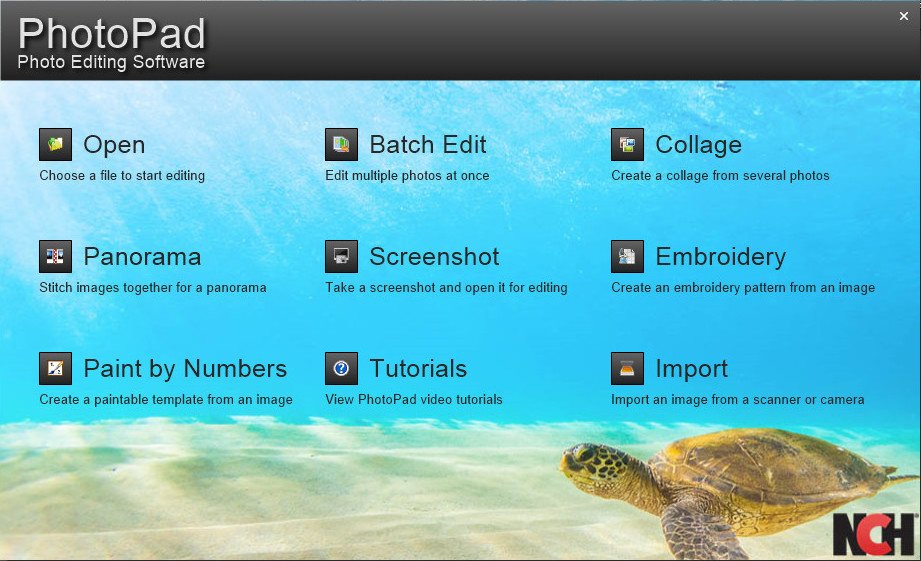
Task: Click 'Take a screenshot and open it for editing'
Action: (446, 288)
